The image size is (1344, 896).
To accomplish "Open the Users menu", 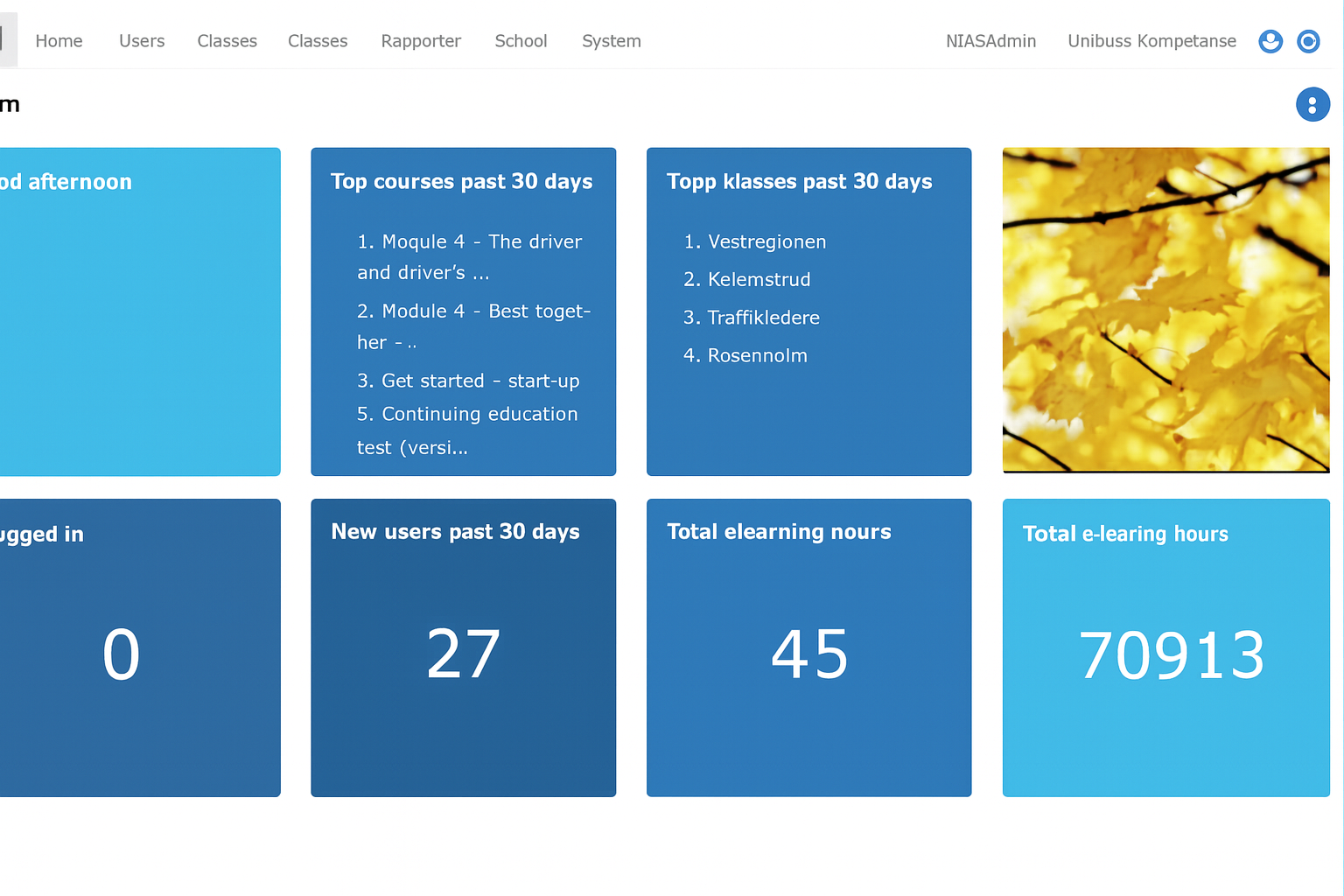I will point(142,41).
